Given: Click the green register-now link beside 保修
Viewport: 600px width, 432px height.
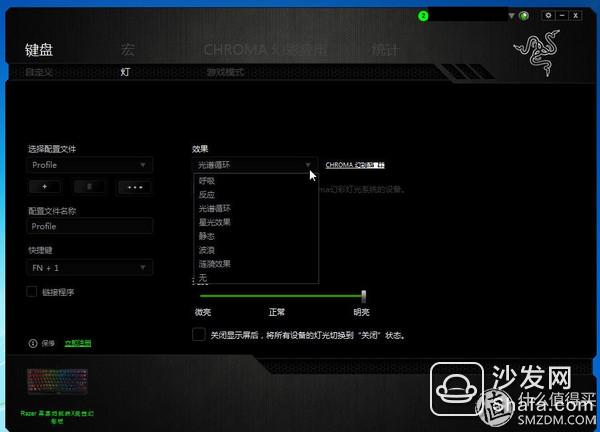Looking at the screenshot, I should [x=78, y=343].
